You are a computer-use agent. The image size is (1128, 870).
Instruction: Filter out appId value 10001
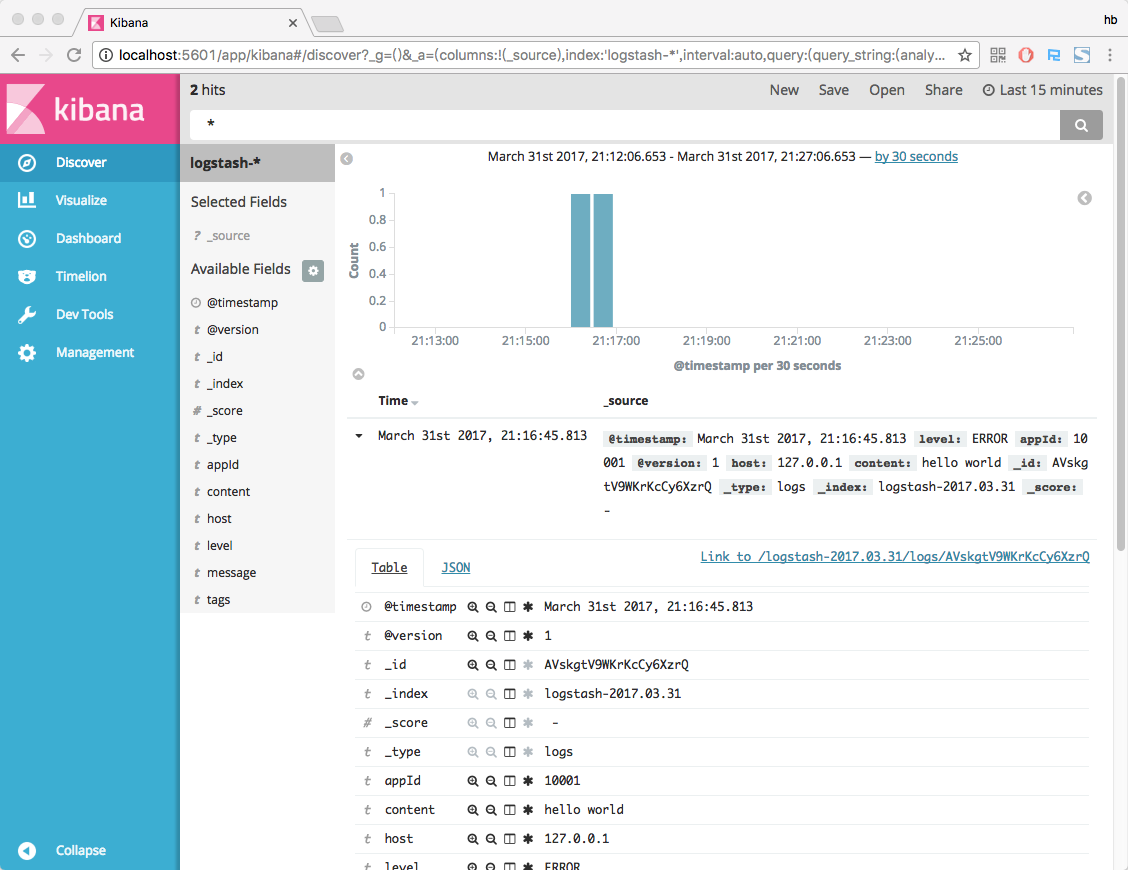pos(491,781)
